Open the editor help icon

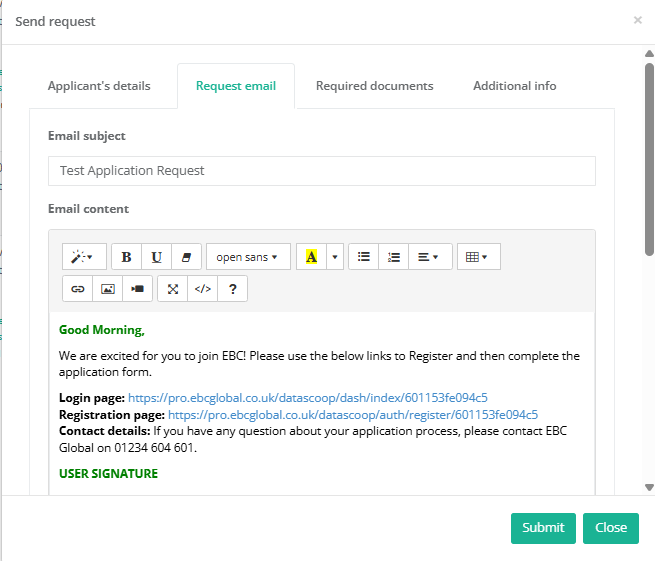pyautogui.click(x=232, y=289)
